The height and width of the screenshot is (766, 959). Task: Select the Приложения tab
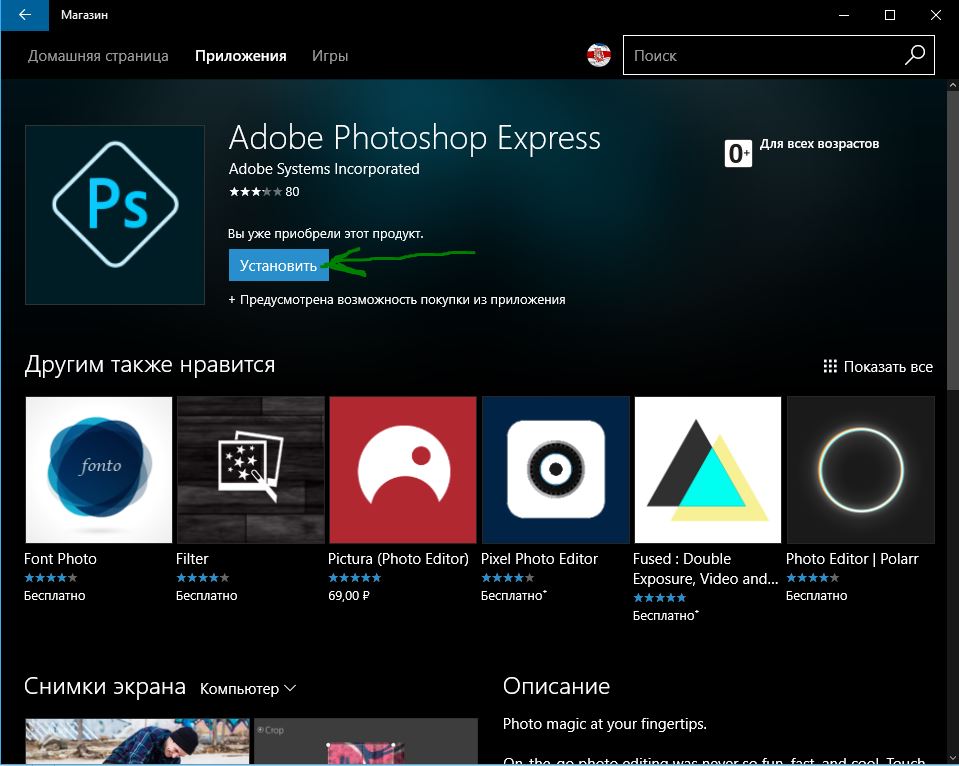240,56
